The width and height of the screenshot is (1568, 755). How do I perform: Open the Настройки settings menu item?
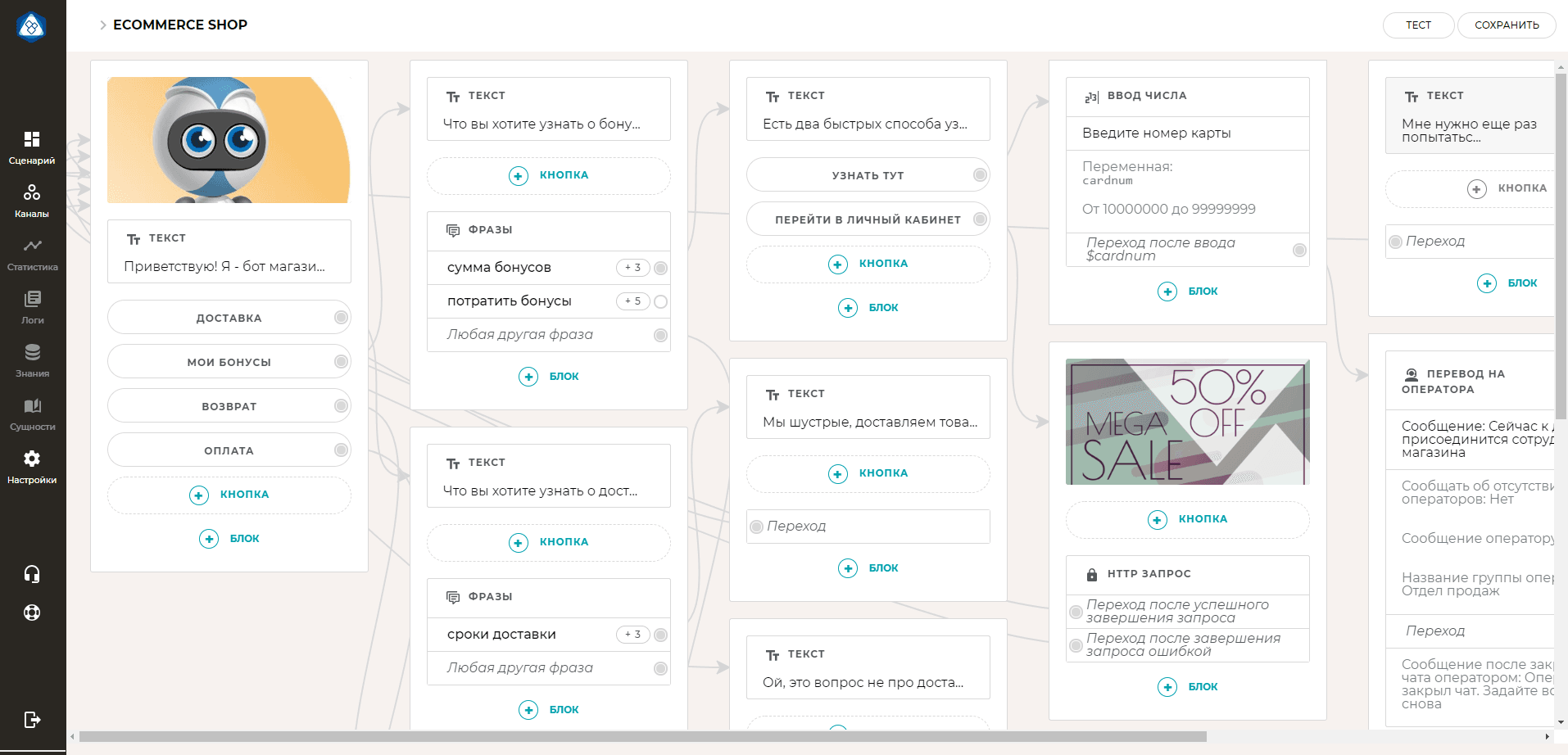(32, 465)
